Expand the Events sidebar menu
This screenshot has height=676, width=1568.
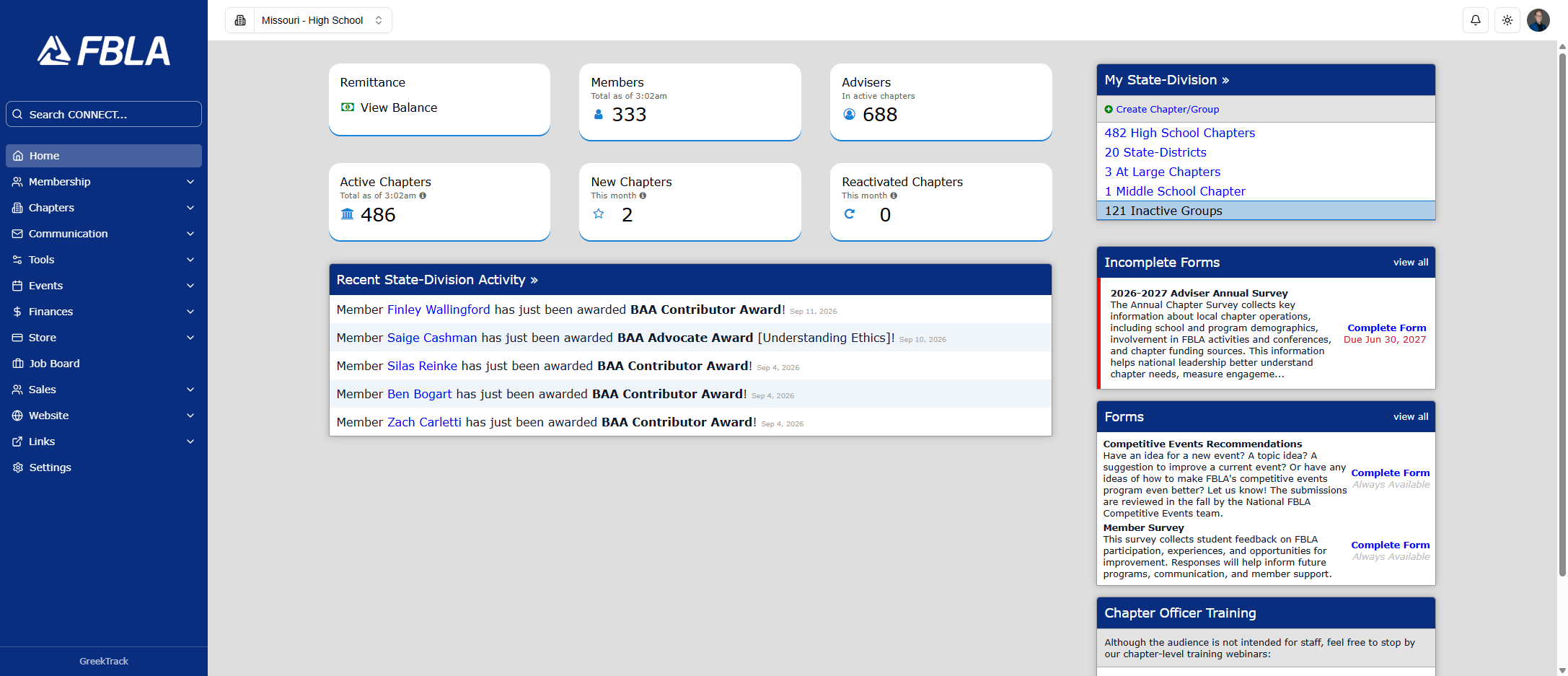point(104,286)
